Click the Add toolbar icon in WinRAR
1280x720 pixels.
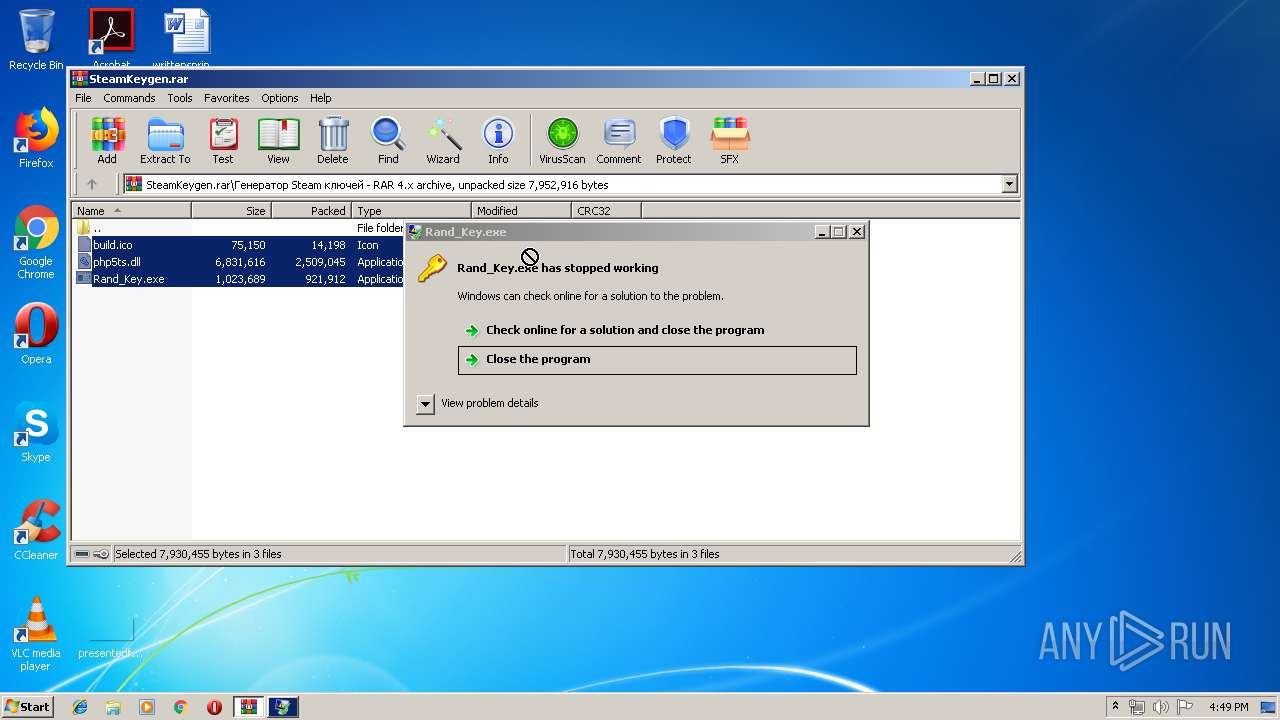point(107,141)
